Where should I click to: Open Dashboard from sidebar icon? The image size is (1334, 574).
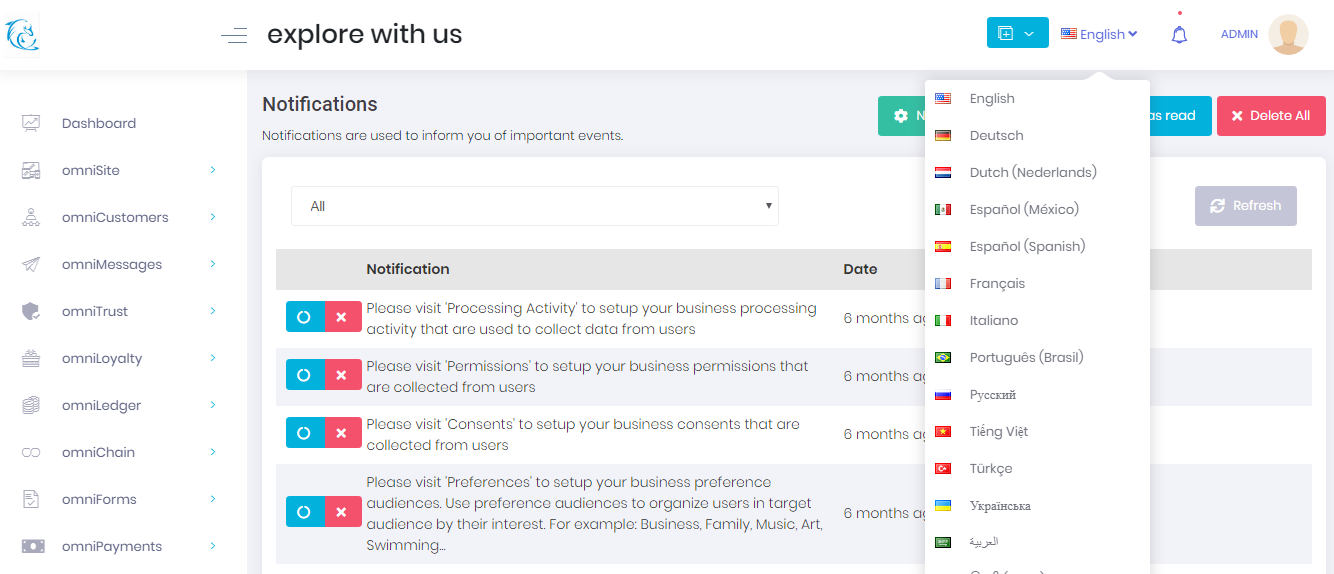(x=31, y=123)
